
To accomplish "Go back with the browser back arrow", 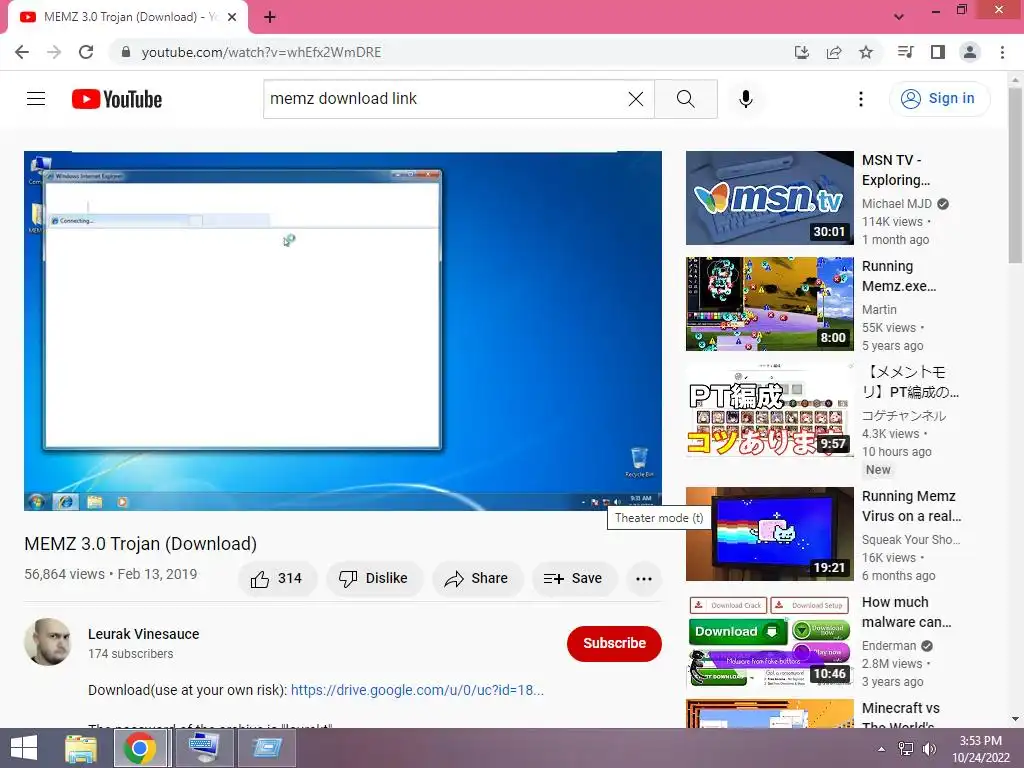I will pos(22,52).
